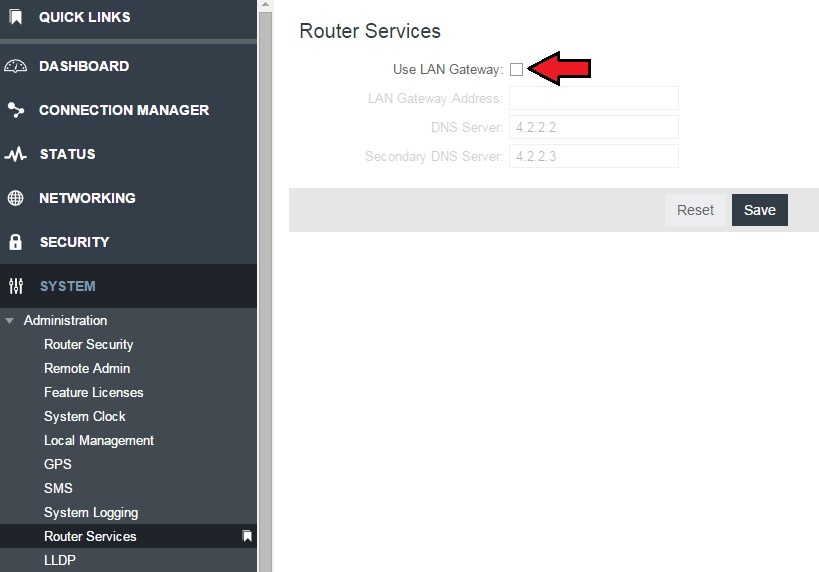Click the Reset button
The image size is (819, 572).
pos(695,210)
